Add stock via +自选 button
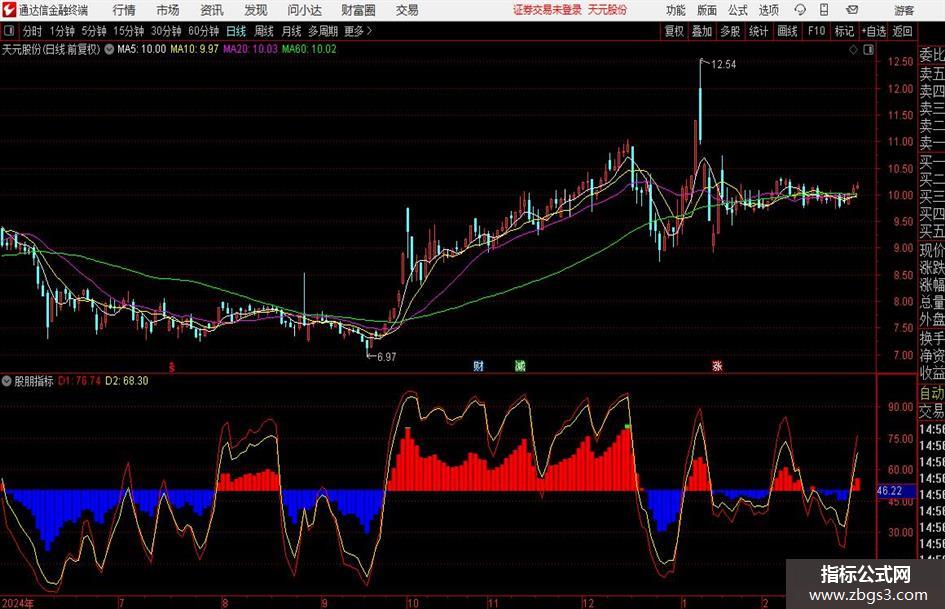The image size is (945, 609). click(x=873, y=31)
